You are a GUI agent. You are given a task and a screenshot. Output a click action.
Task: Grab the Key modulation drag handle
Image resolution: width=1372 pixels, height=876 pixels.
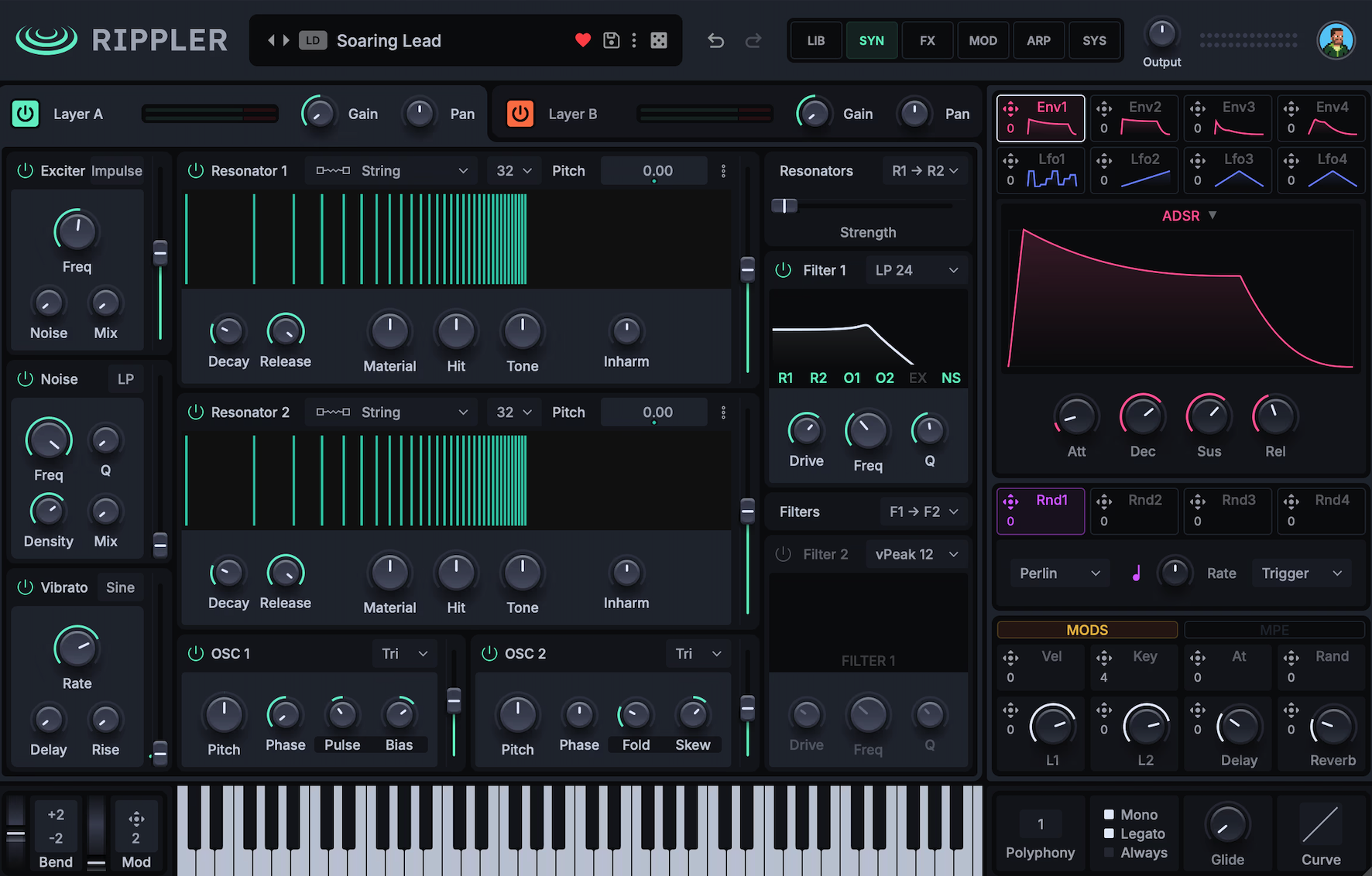[x=1104, y=658]
